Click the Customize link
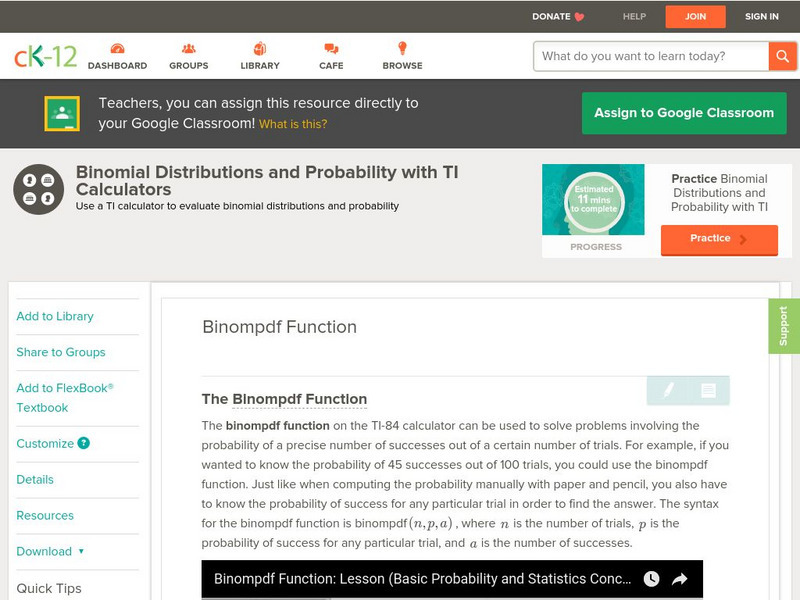 [45, 443]
